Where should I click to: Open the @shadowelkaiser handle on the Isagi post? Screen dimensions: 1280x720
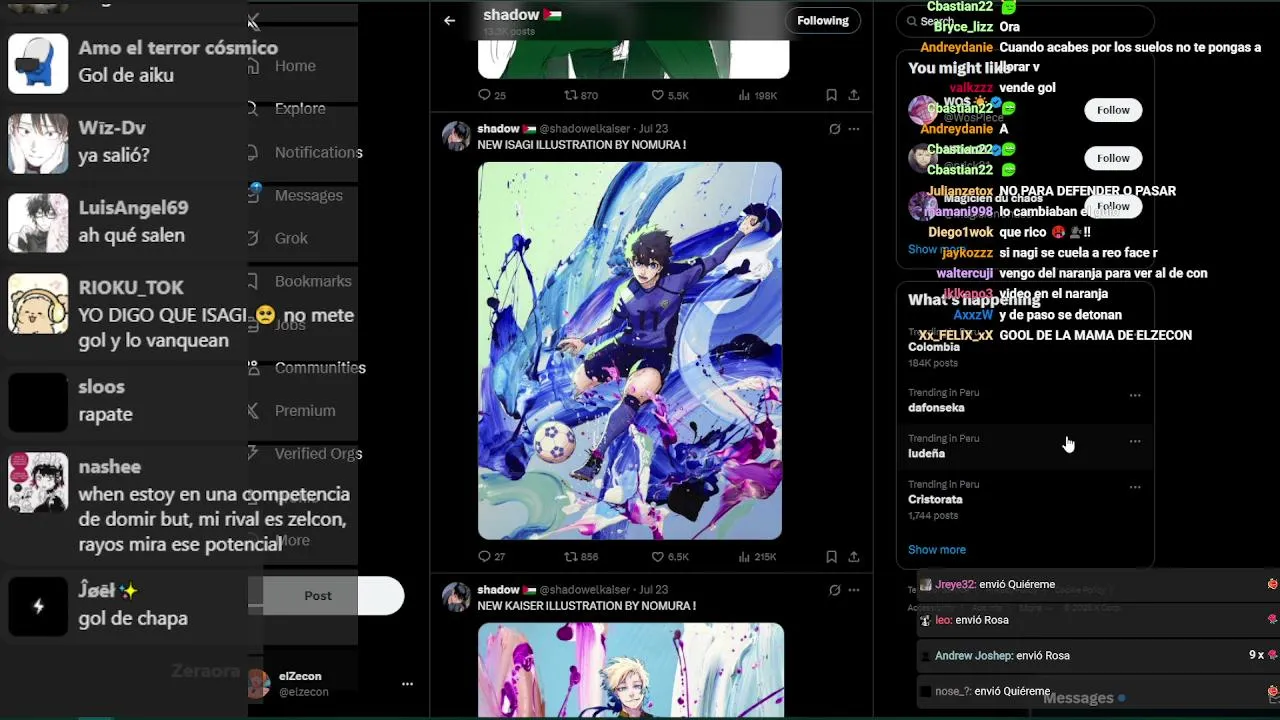pyautogui.click(x=585, y=129)
